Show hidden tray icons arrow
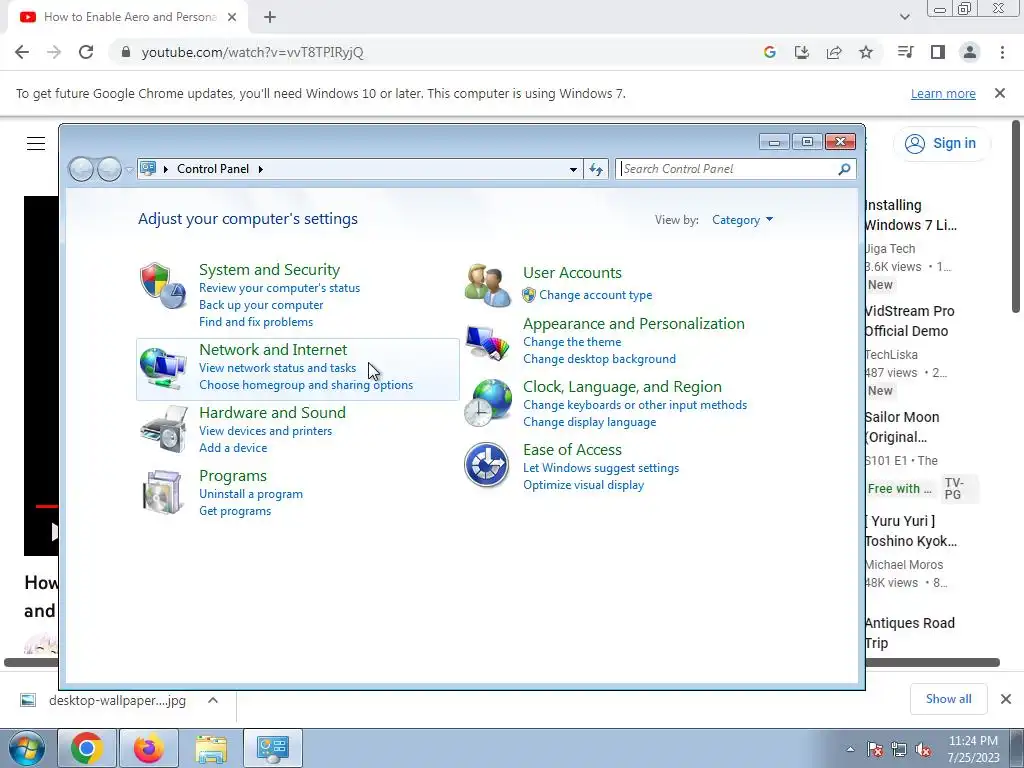The height and width of the screenshot is (768, 1024). [850, 750]
